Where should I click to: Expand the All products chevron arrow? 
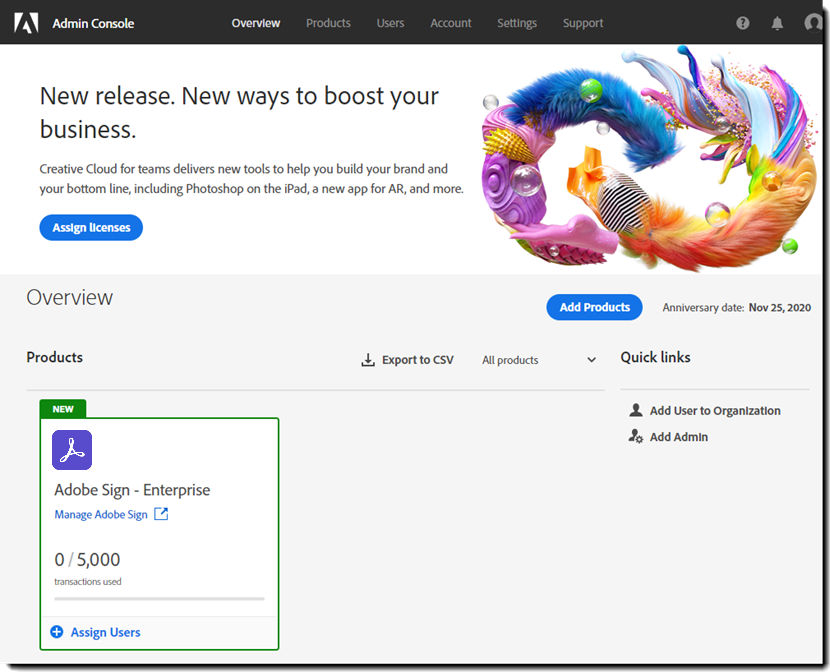591,360
